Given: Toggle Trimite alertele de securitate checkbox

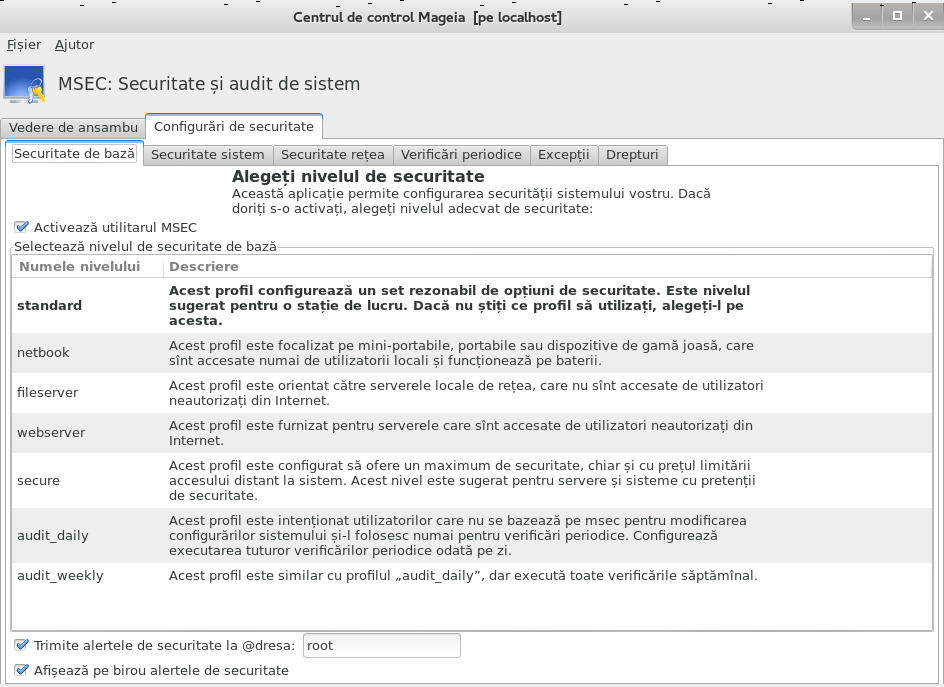Looking at the screenshot, I should pyautogui.click(x=22, y=645).
